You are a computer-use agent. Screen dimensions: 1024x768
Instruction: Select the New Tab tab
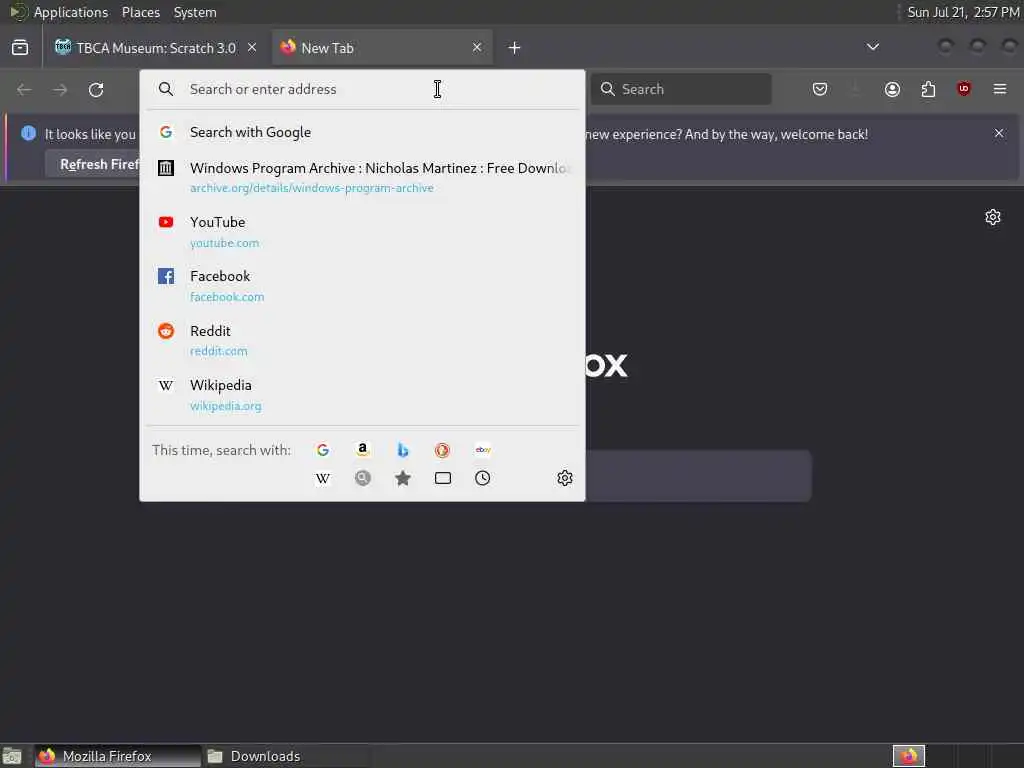point(382,48)
